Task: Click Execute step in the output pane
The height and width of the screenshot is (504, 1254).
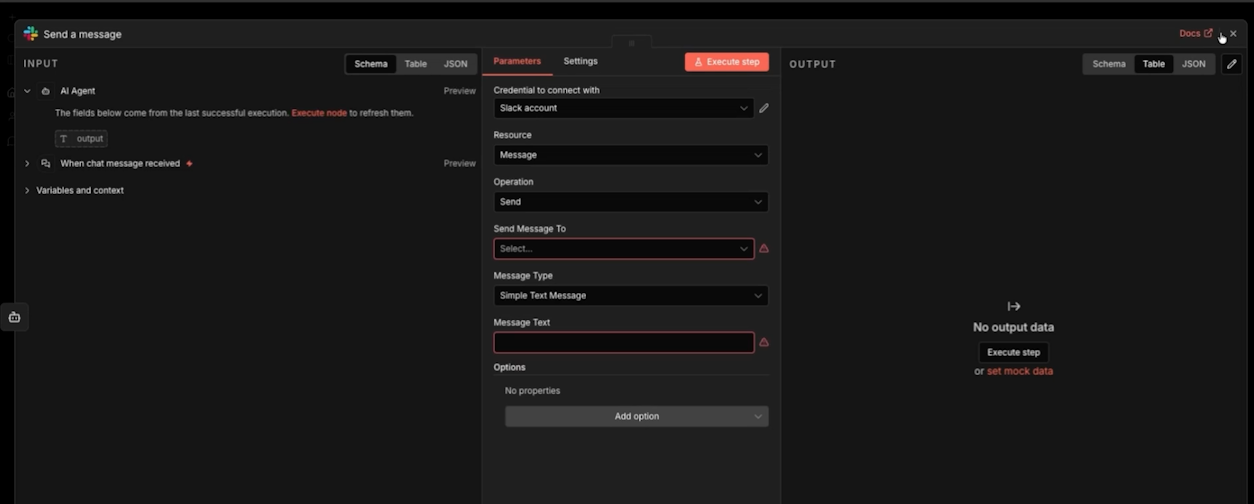Action: 1013,352
